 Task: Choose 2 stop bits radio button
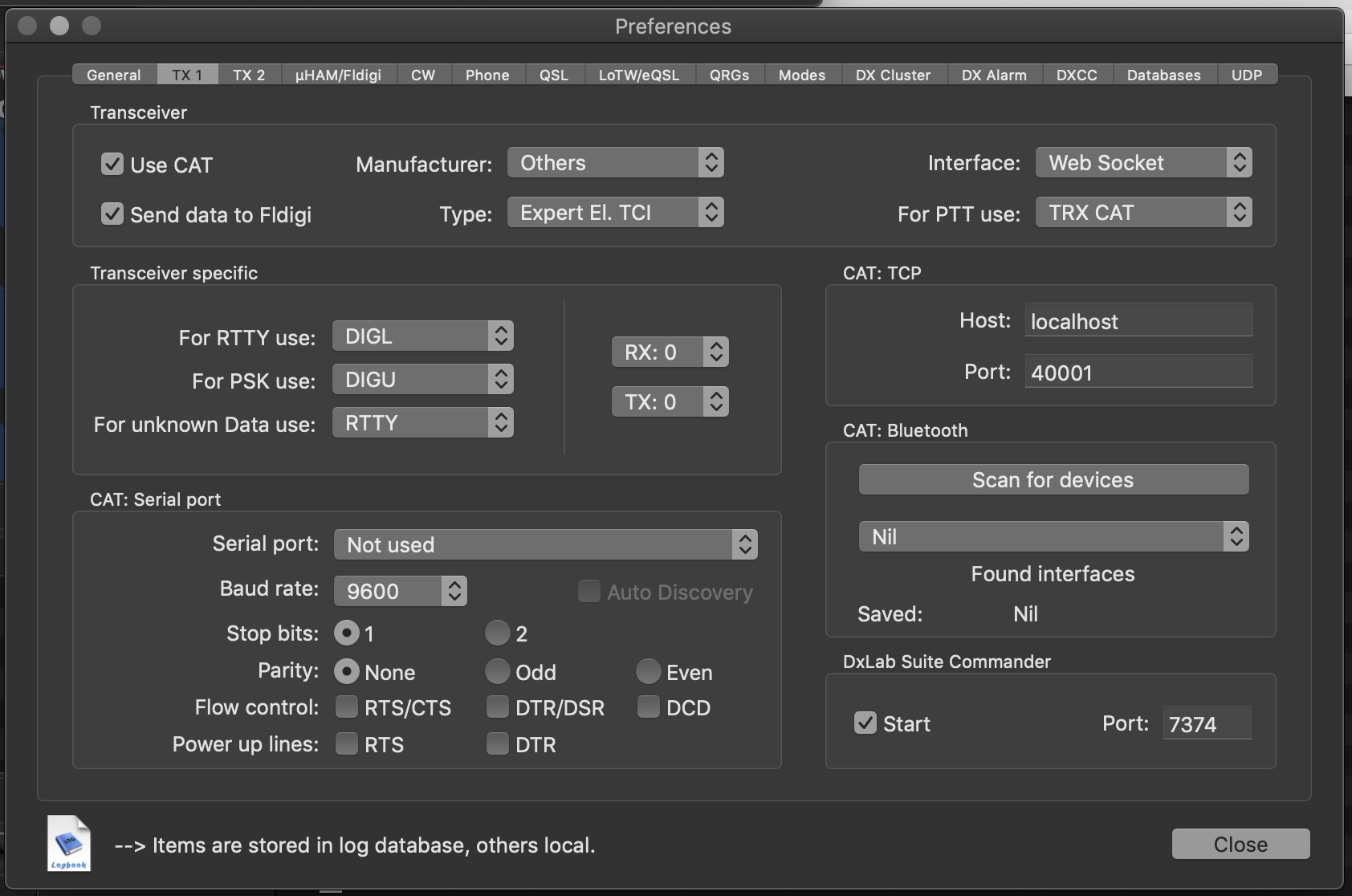pyautogui.click(x=498, y=633)
